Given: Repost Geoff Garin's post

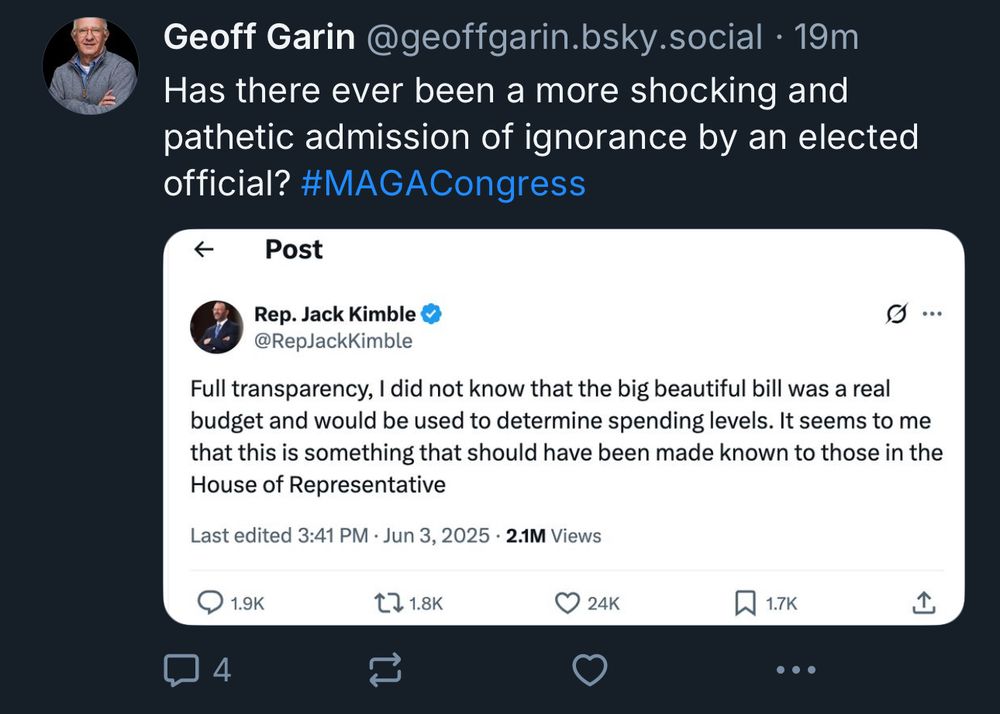Looking at the screenshot, I should (386, 669).
